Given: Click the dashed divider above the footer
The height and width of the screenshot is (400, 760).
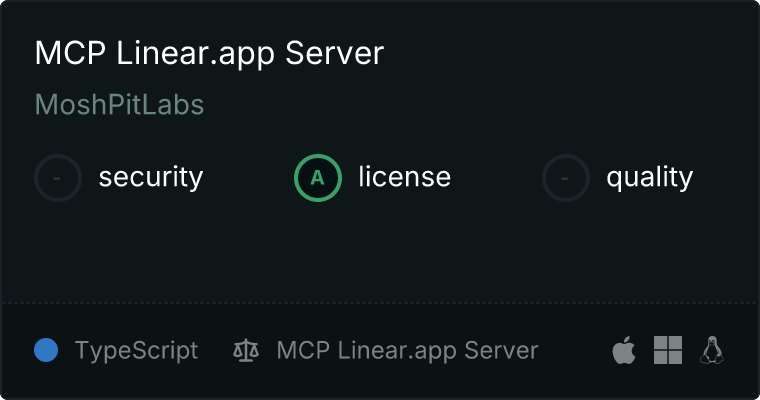Looking at the screenshot, I should 380,302.
